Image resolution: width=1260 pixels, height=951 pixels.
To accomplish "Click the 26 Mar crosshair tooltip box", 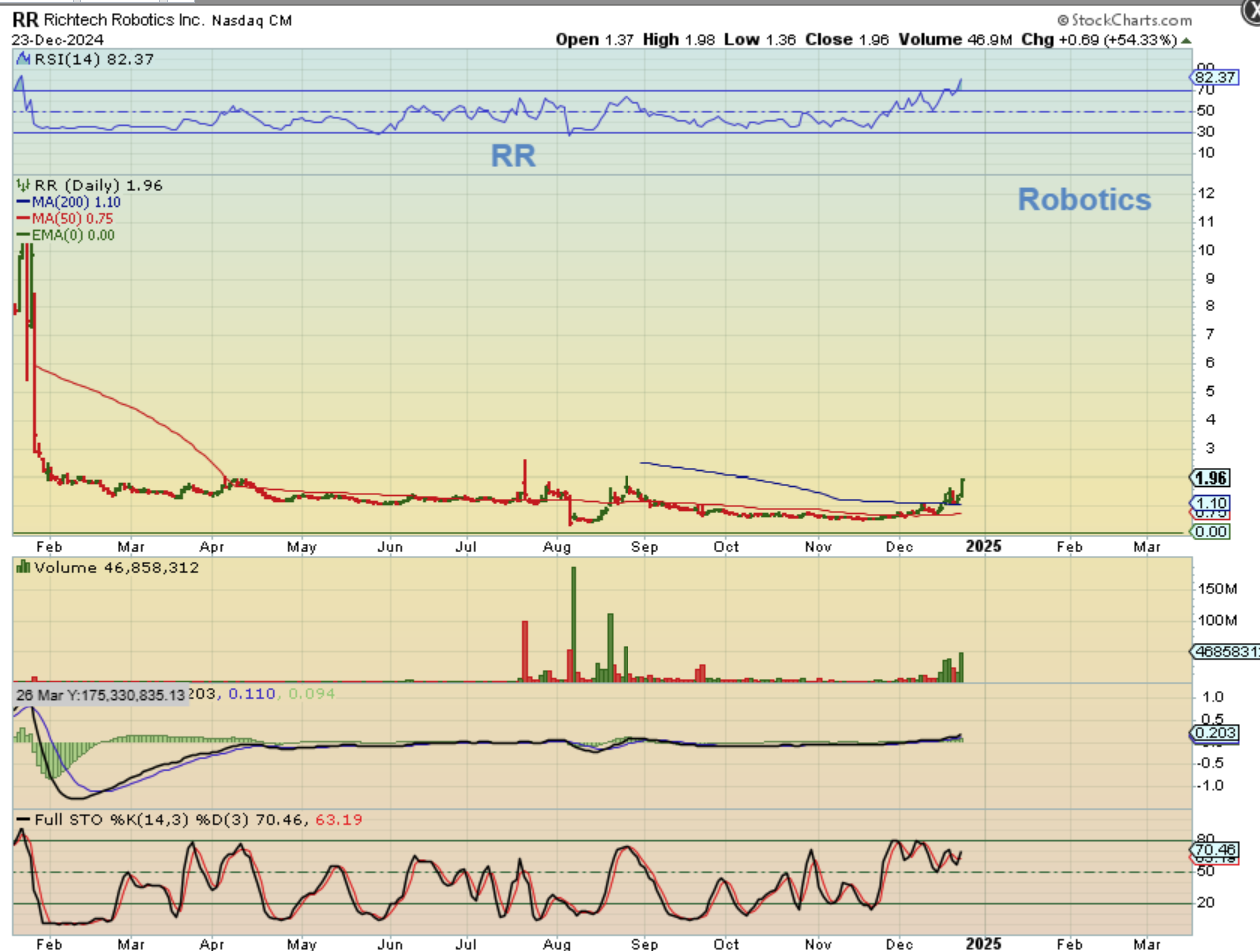I will pyautogui.click(x=100, y=694).
